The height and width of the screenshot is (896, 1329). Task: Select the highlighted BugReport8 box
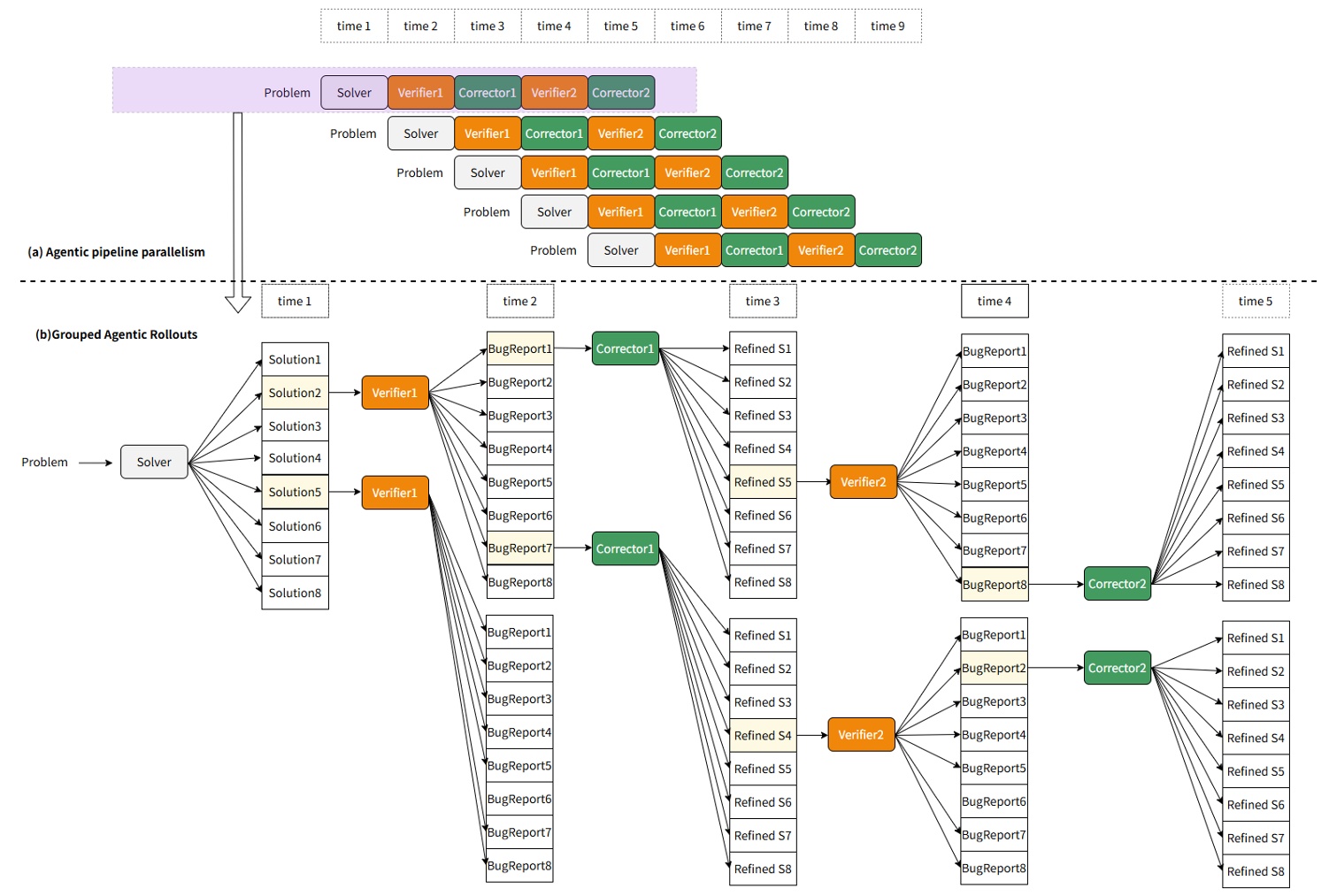[x=995, y=585]
